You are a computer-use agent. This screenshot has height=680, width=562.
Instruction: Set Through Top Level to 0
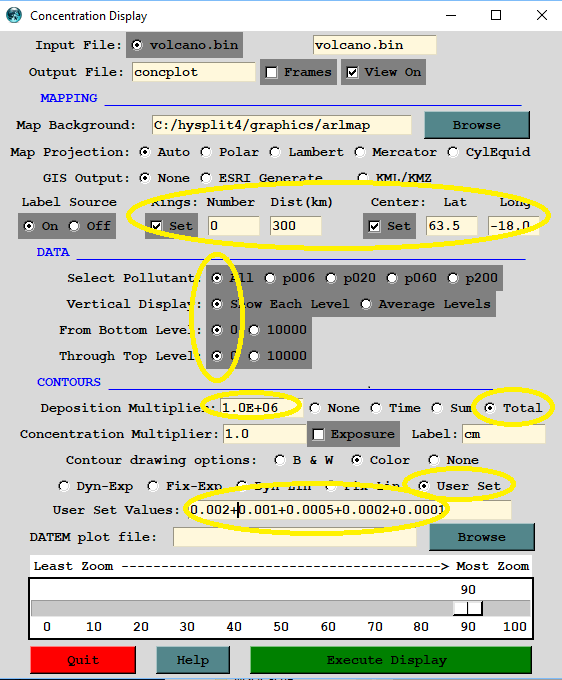click(217, 356)
